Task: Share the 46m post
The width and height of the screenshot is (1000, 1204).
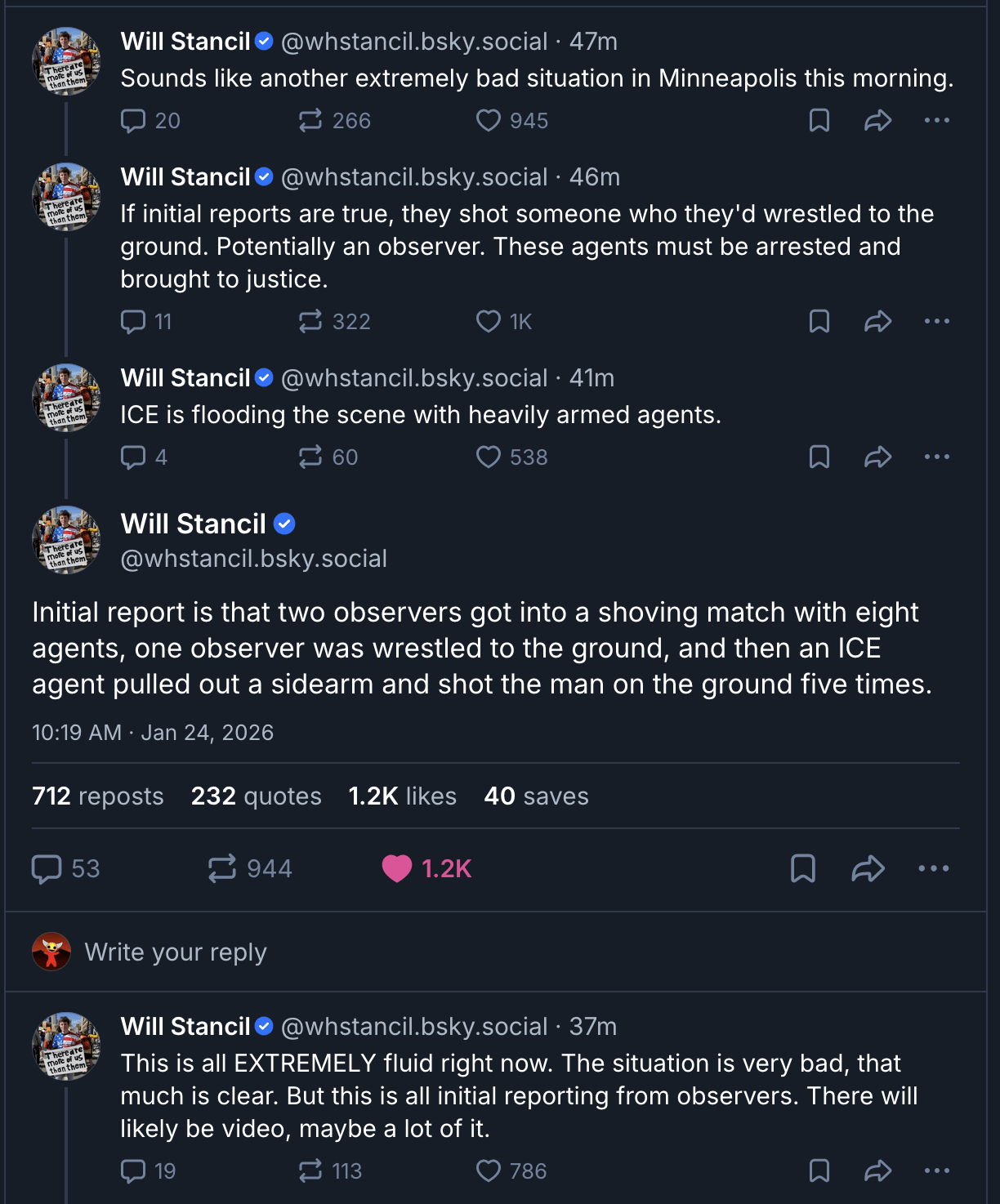Action: tap(877, 322)
